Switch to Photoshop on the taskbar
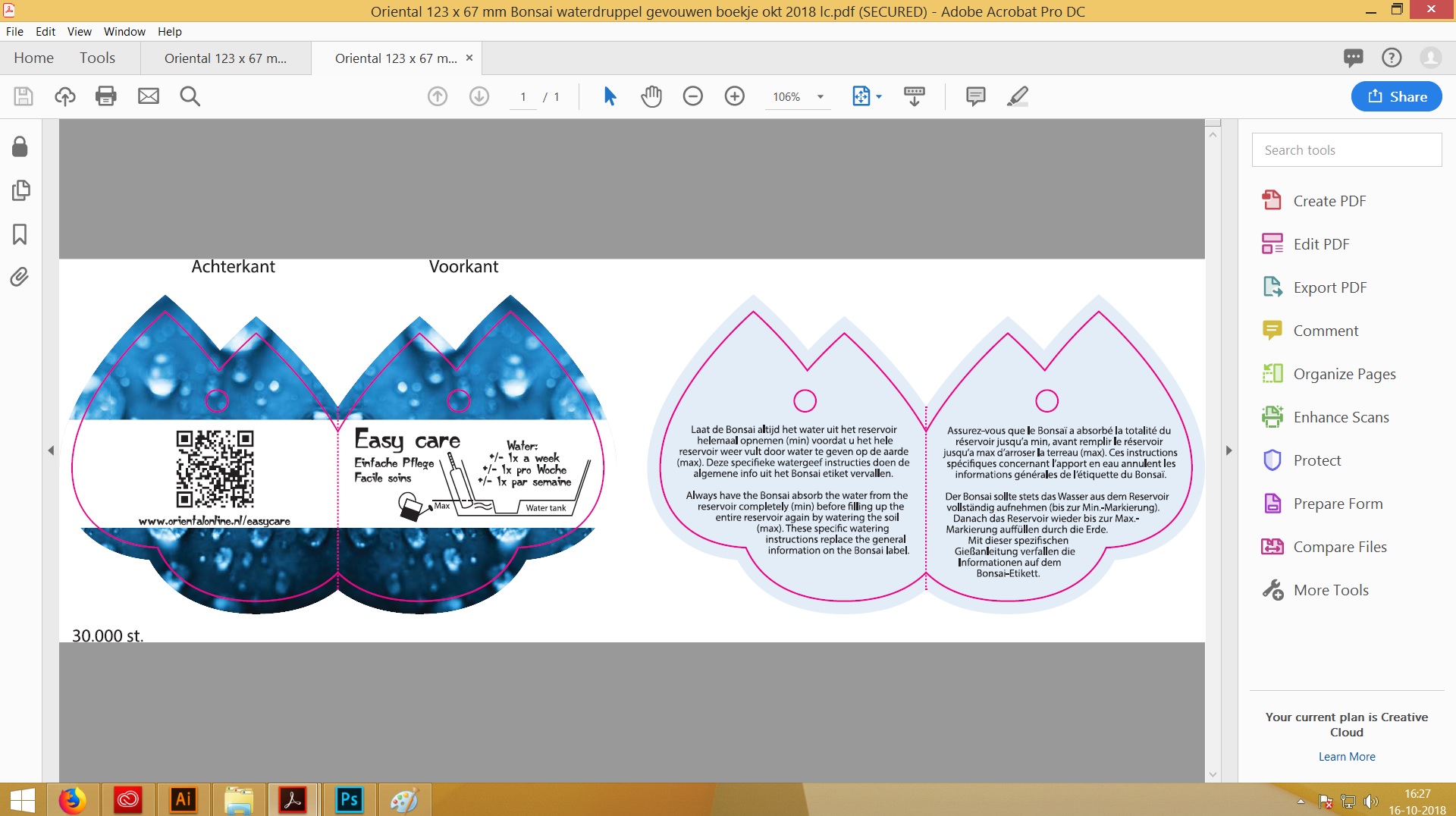1456x816 pixels. [349, 800]
